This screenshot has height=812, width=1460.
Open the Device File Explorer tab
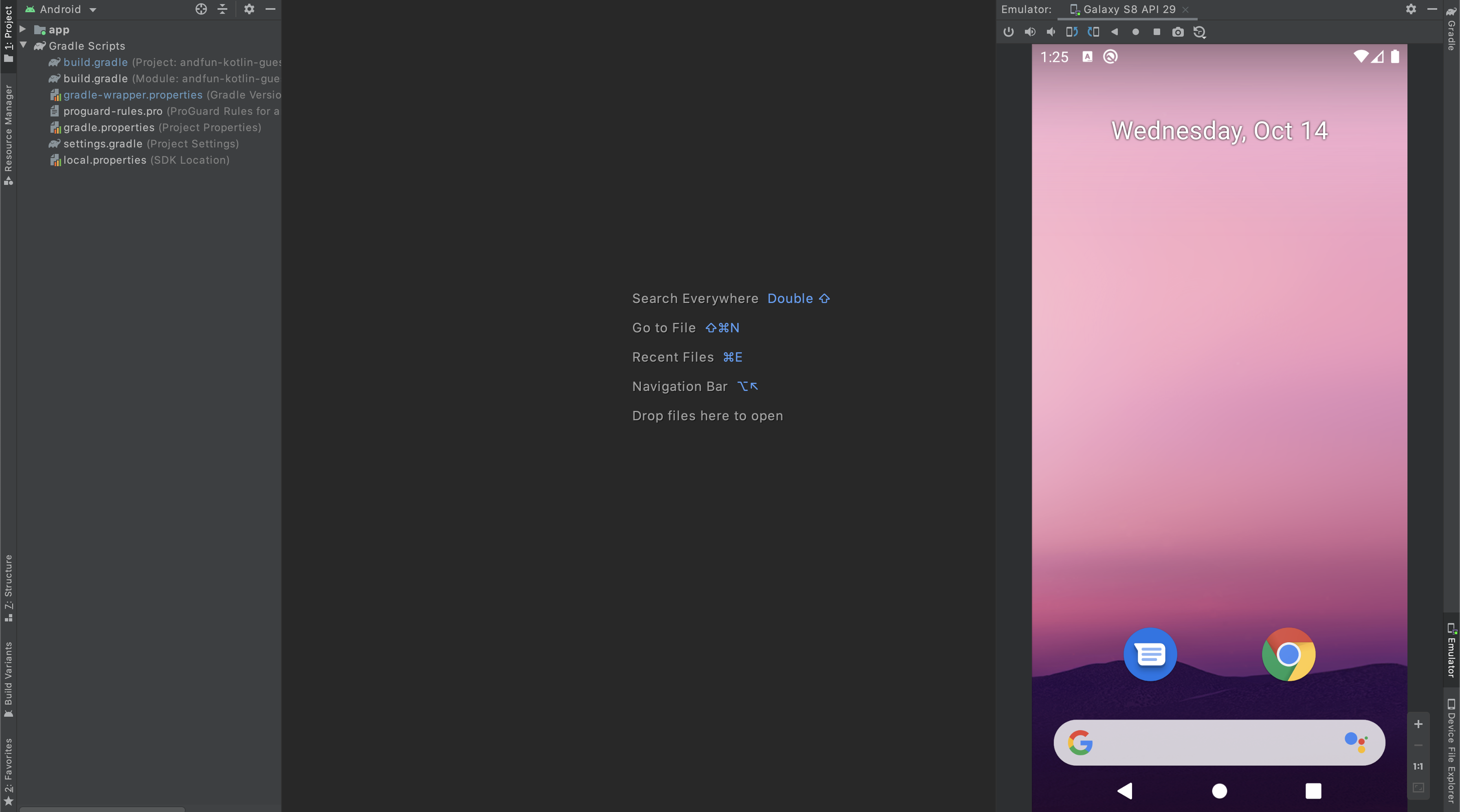coord(1451,751)
